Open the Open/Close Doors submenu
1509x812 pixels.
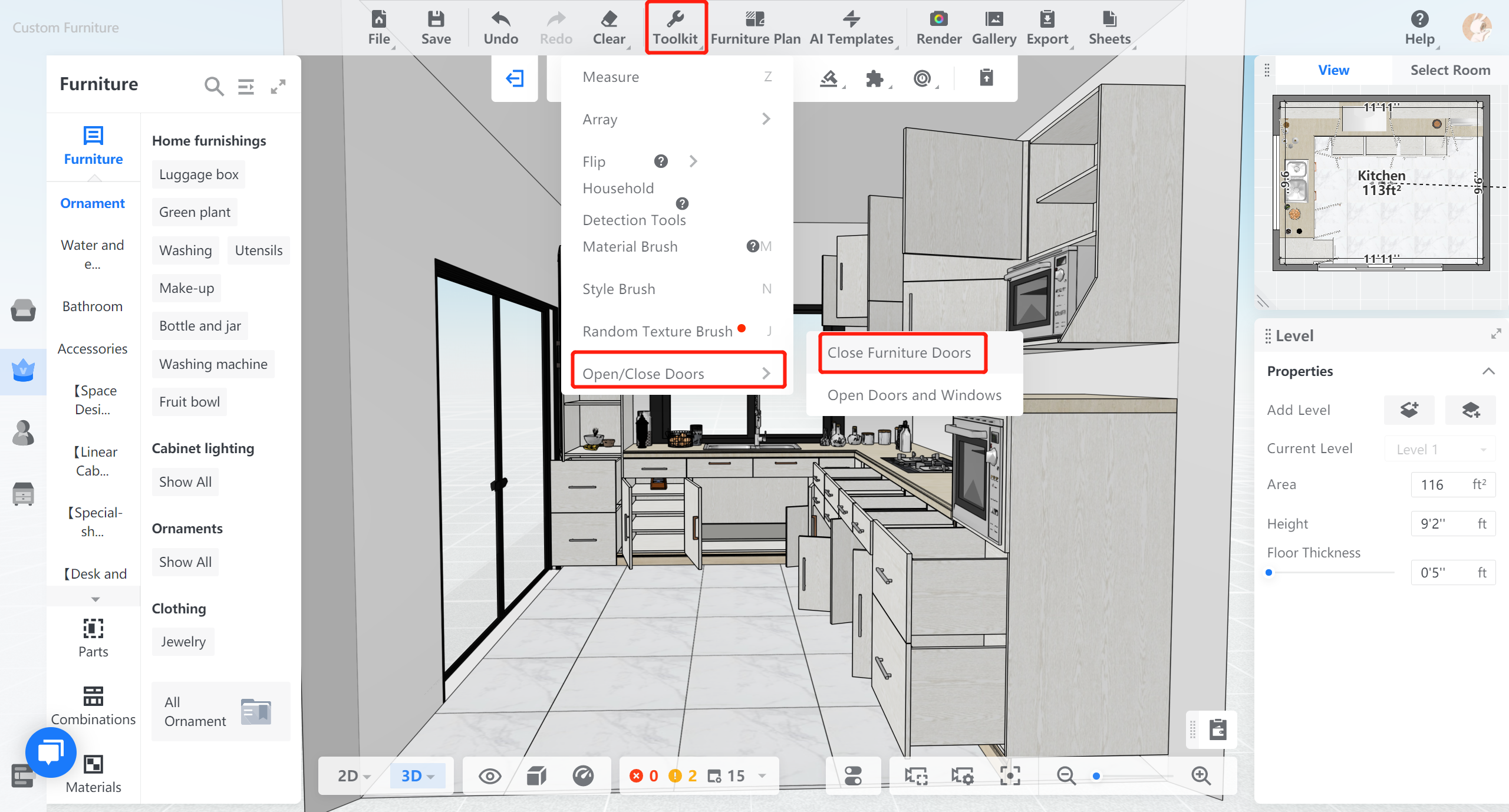pos(678,374)
